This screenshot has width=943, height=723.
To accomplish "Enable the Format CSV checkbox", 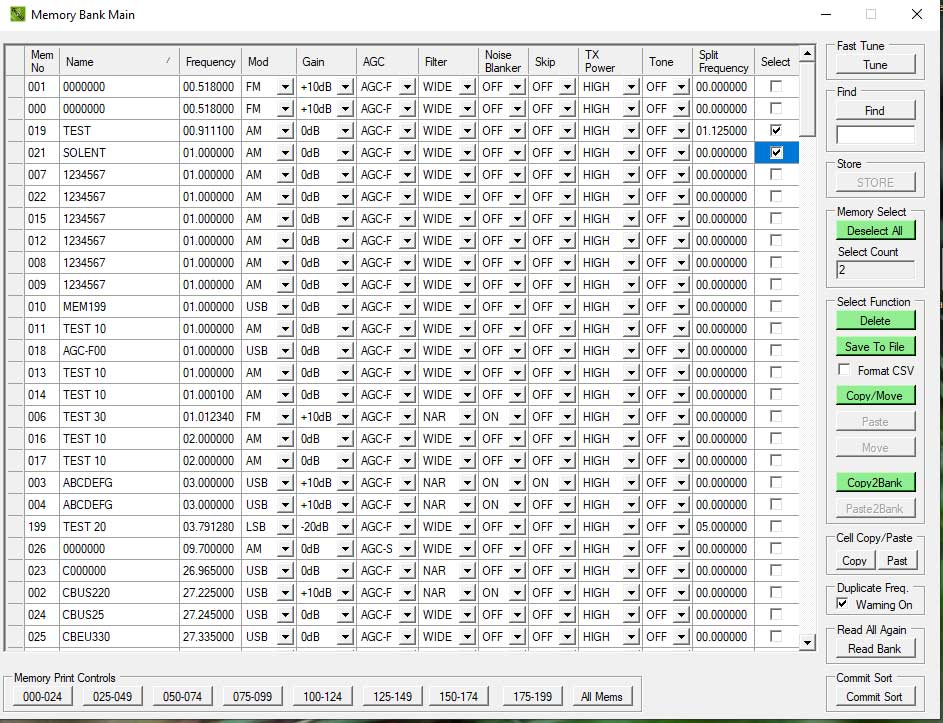I will [x=845, y=370].
